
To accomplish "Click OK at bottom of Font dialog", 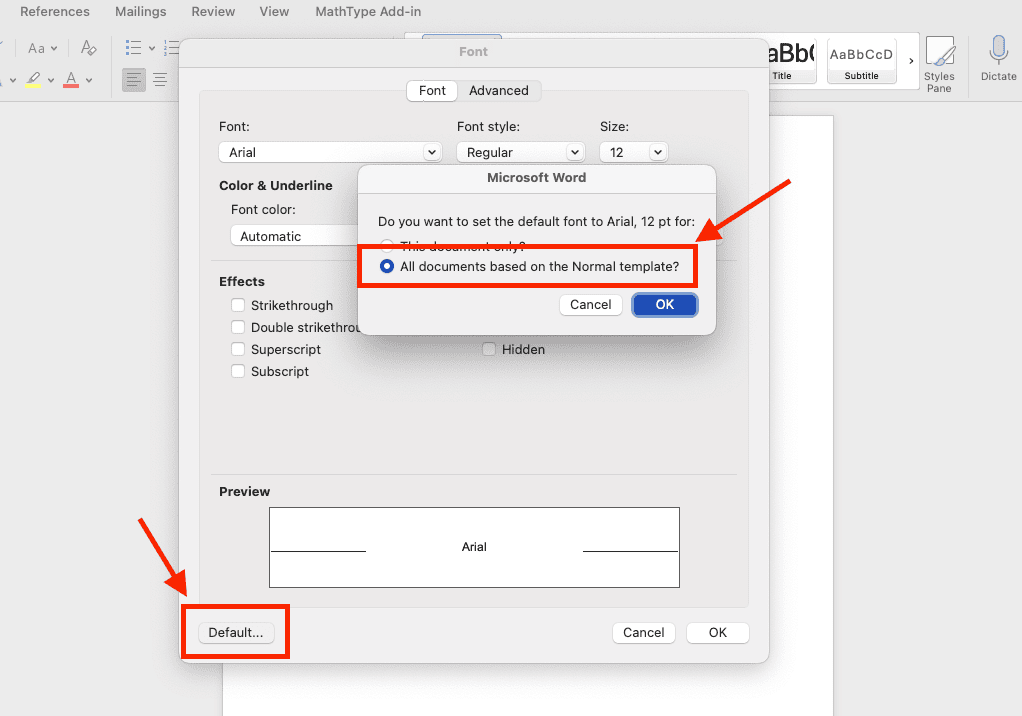I will click(718, 633).
